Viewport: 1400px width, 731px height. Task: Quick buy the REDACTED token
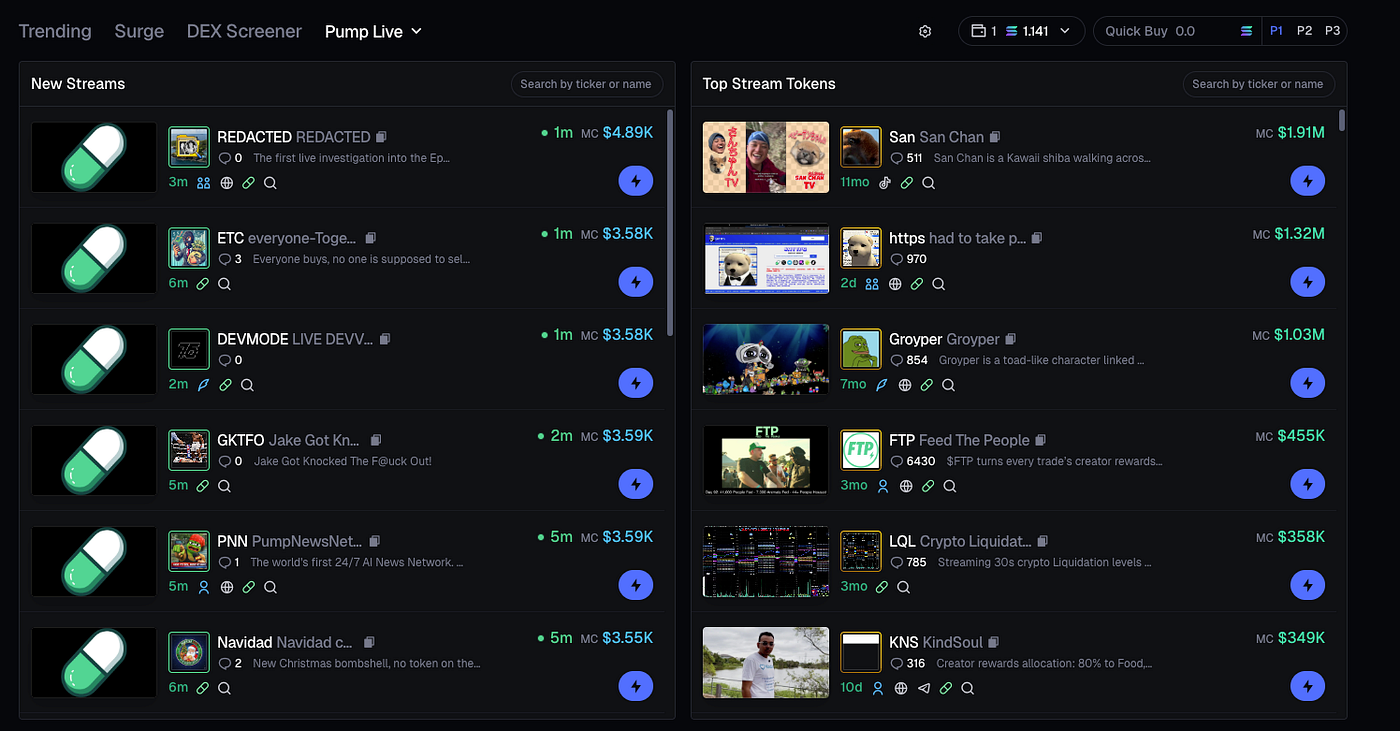(636, 181)
